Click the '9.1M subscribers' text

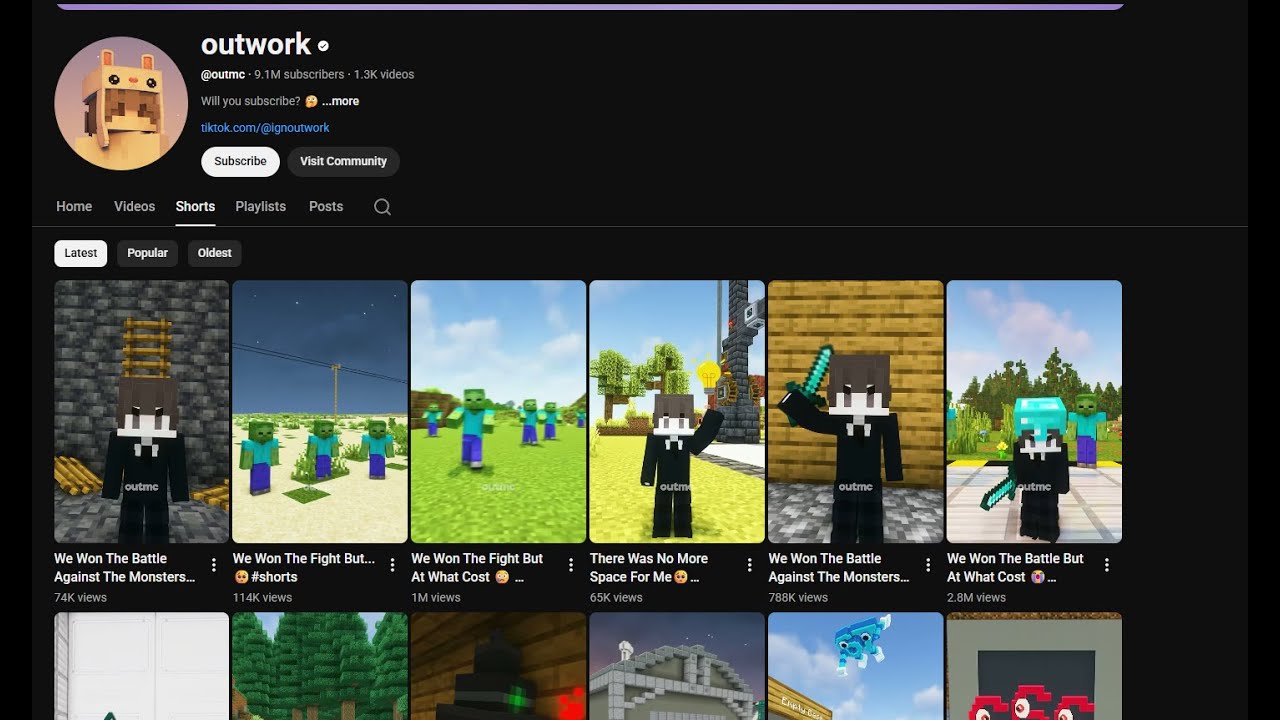point(299,74)
